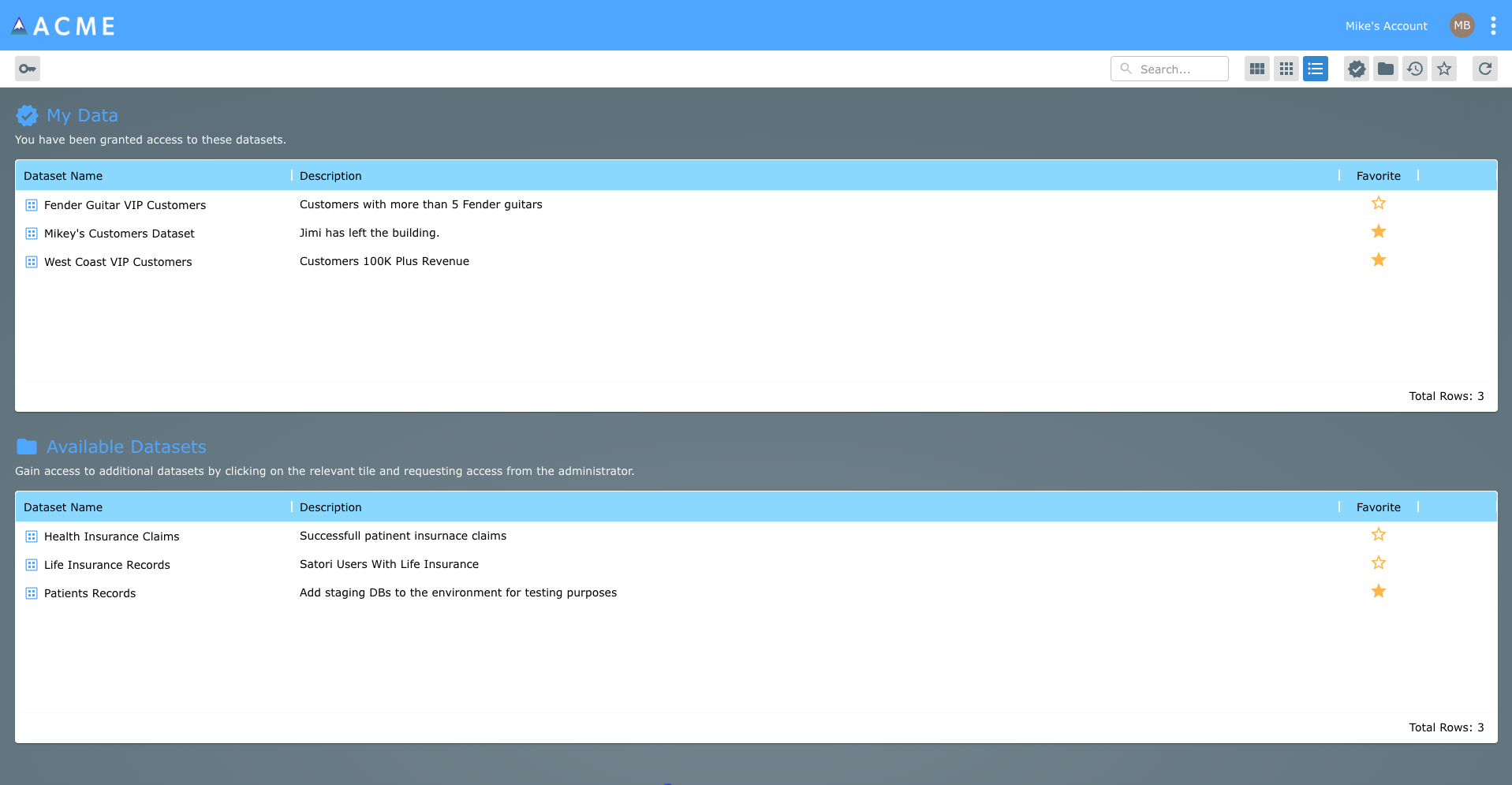Click 'Jimi has left the building.' description

(369, 233)
